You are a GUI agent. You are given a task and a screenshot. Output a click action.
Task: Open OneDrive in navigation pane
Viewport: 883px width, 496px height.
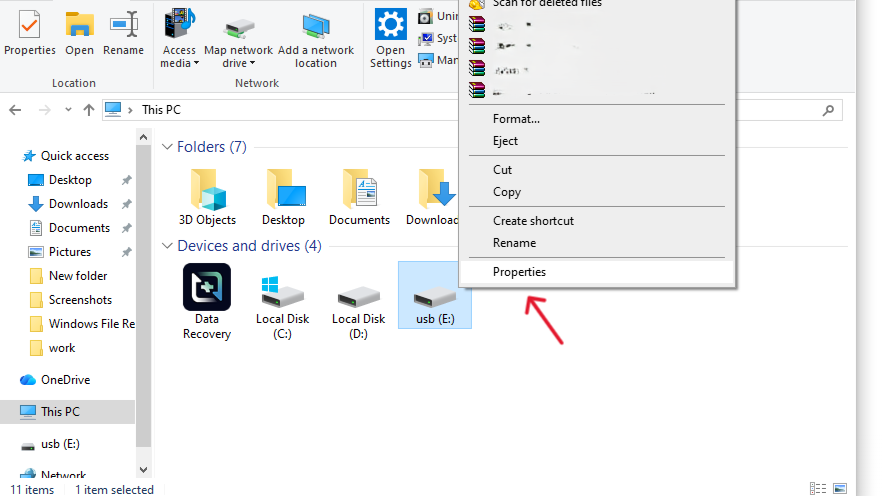point(65,380)
